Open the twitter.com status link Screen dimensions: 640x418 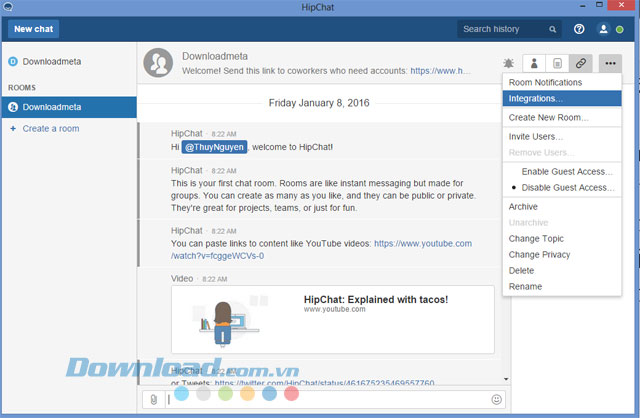click(324, 382)
